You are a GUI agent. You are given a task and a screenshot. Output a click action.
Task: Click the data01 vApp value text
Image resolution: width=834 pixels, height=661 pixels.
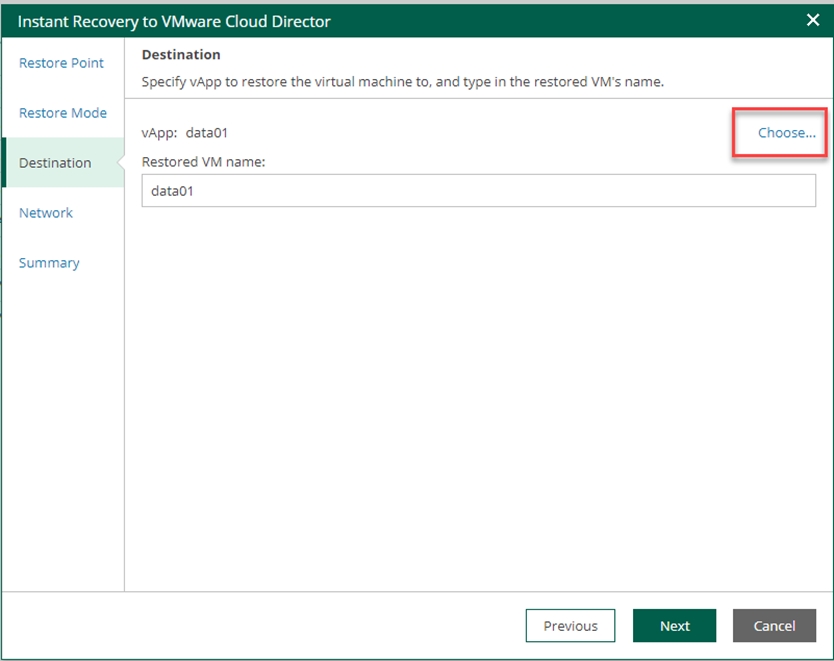(x=207, y=133)
